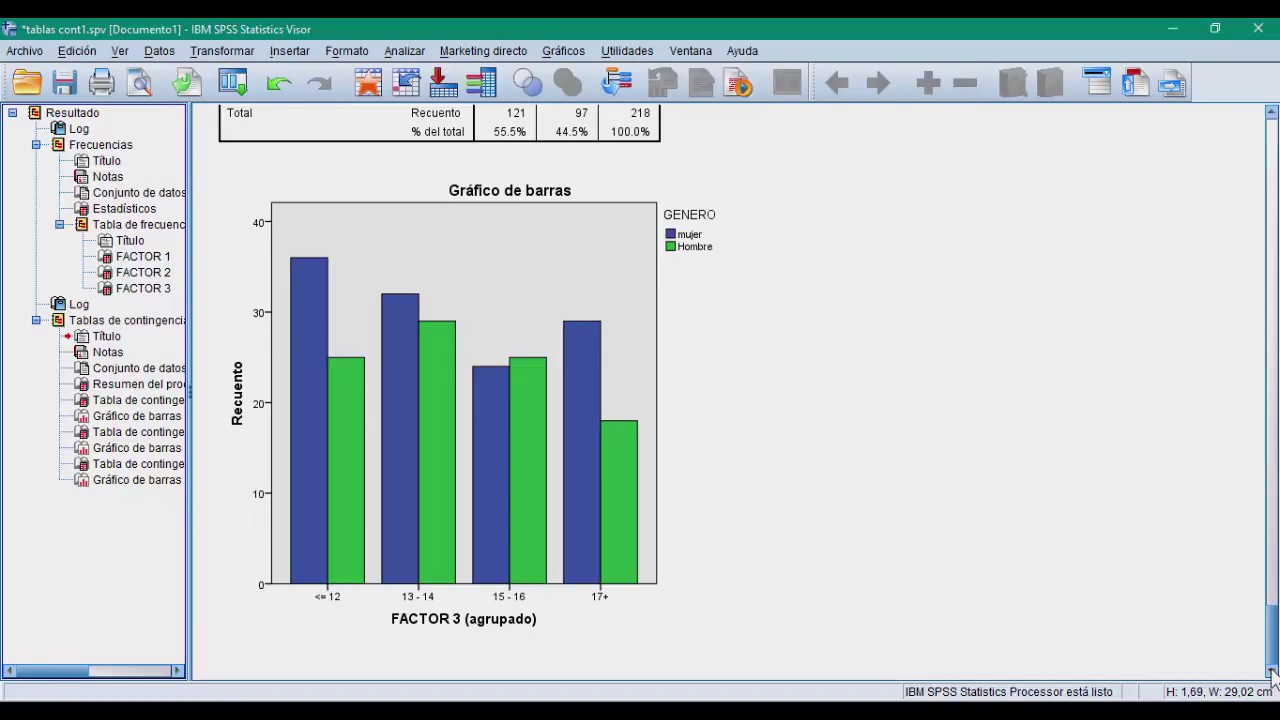Insert a new title from the toolbar
The height and width of the screenshot is (720, 1280).
click(1134, 82)
